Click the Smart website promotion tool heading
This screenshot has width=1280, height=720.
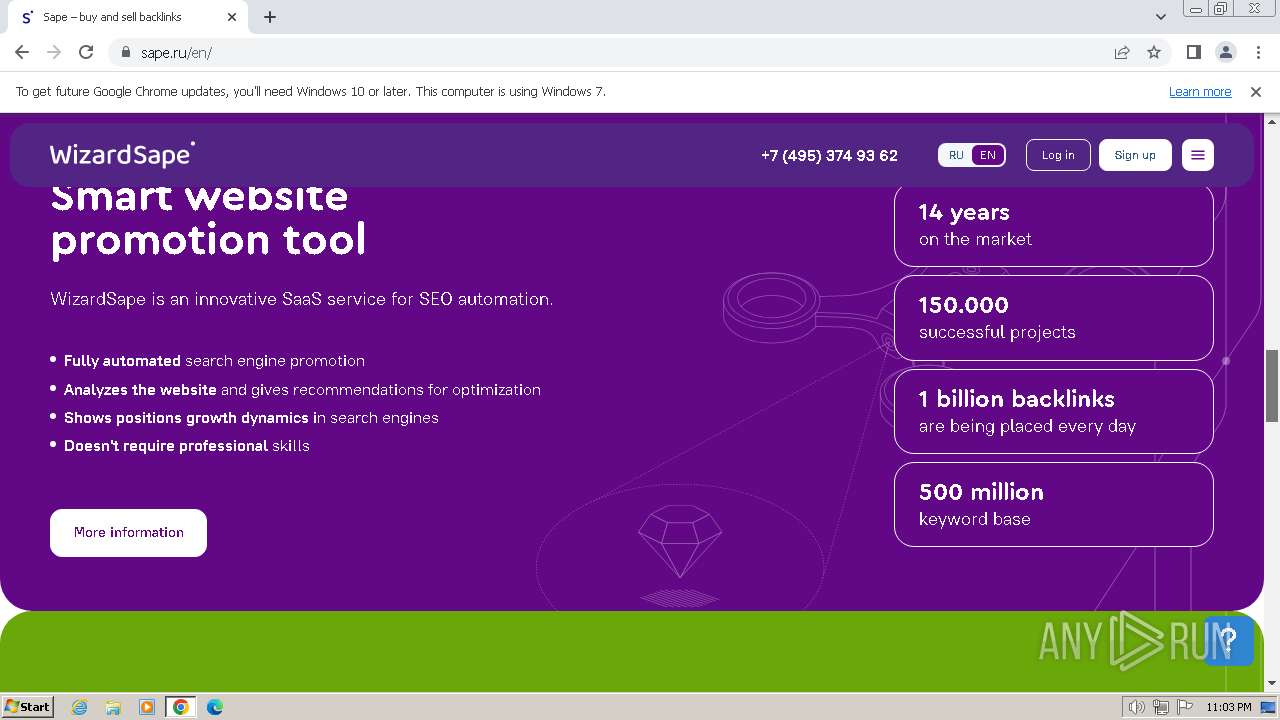[x=208, y=218]
